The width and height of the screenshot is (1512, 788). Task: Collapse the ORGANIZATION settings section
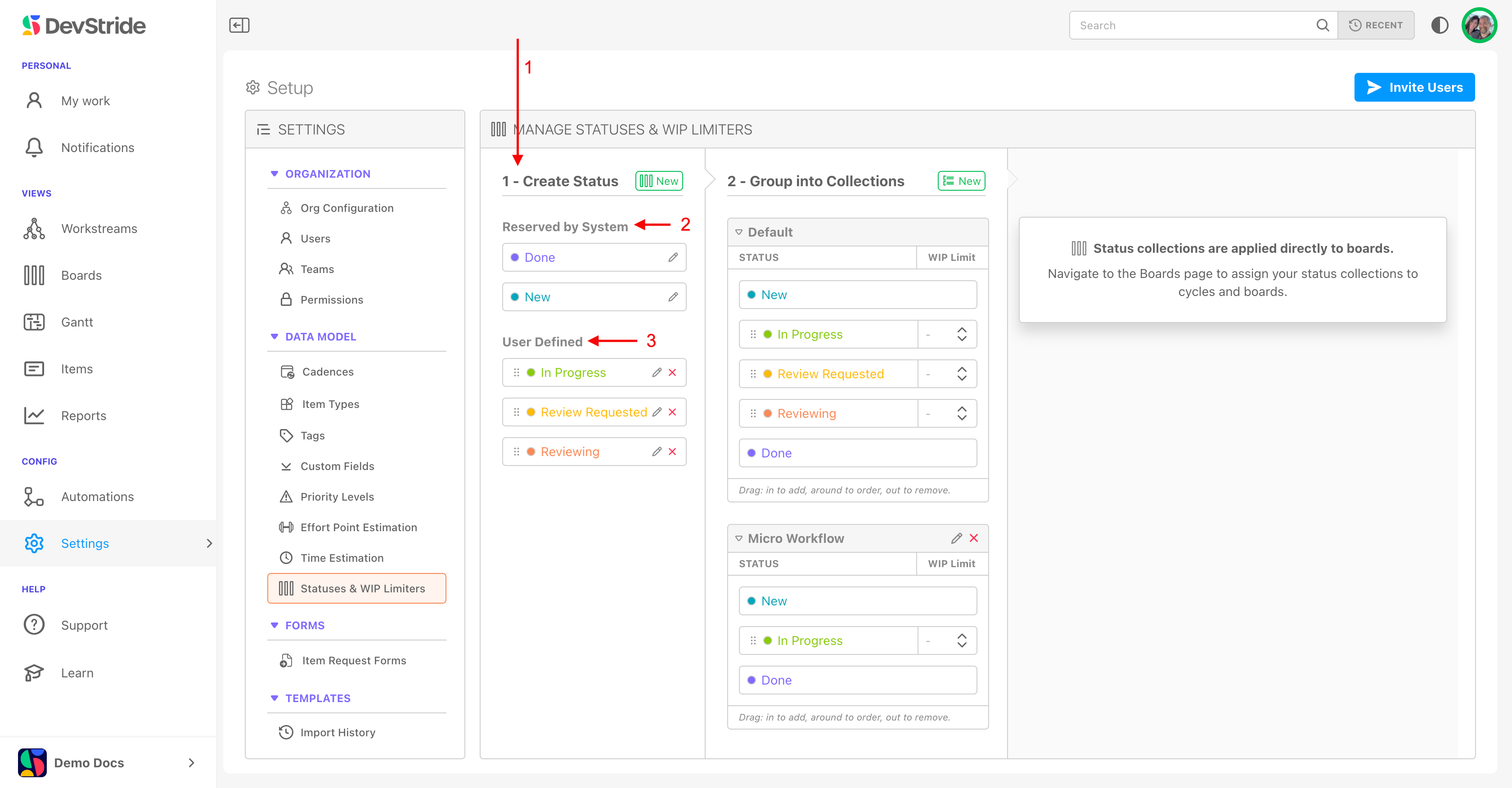click(x=274, y=174)
